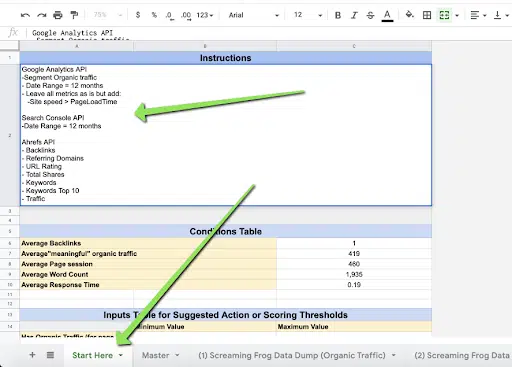Select the Average Backlinks cell

148,243
